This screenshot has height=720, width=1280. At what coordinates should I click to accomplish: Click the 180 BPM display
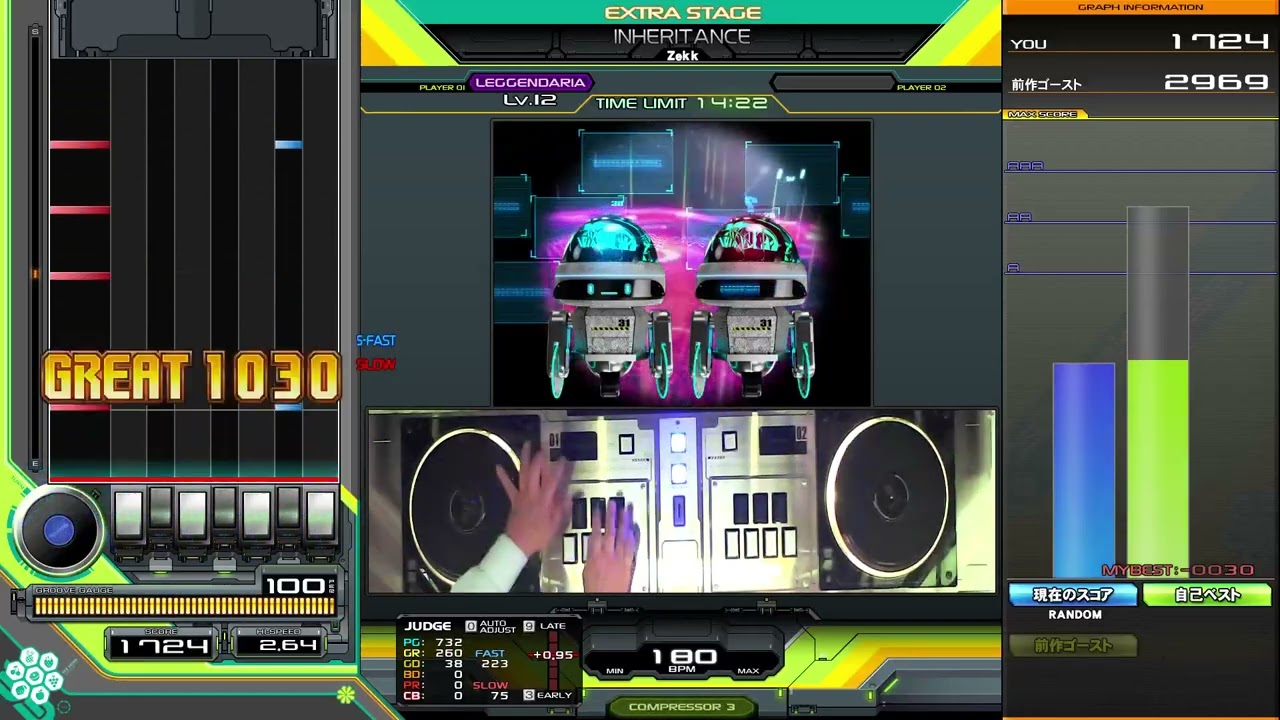(x=684, y=659)
